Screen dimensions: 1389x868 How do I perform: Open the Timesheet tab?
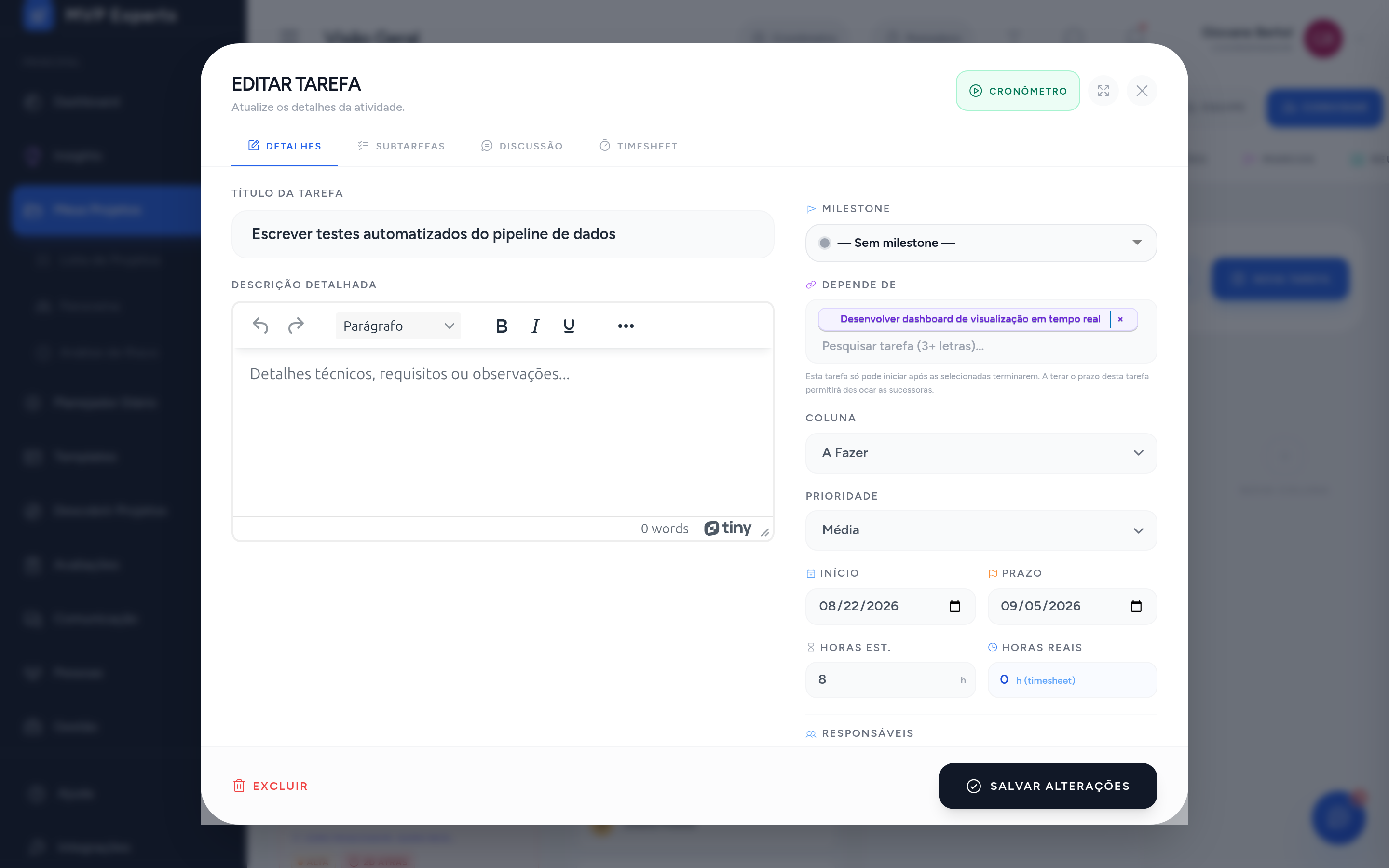(x=638, y=146)
